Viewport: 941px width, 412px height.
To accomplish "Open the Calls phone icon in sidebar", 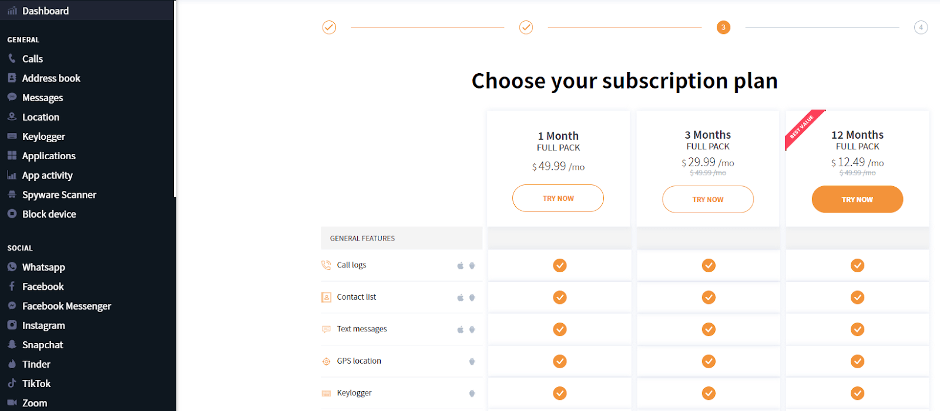I will click(x=11, y=59).
